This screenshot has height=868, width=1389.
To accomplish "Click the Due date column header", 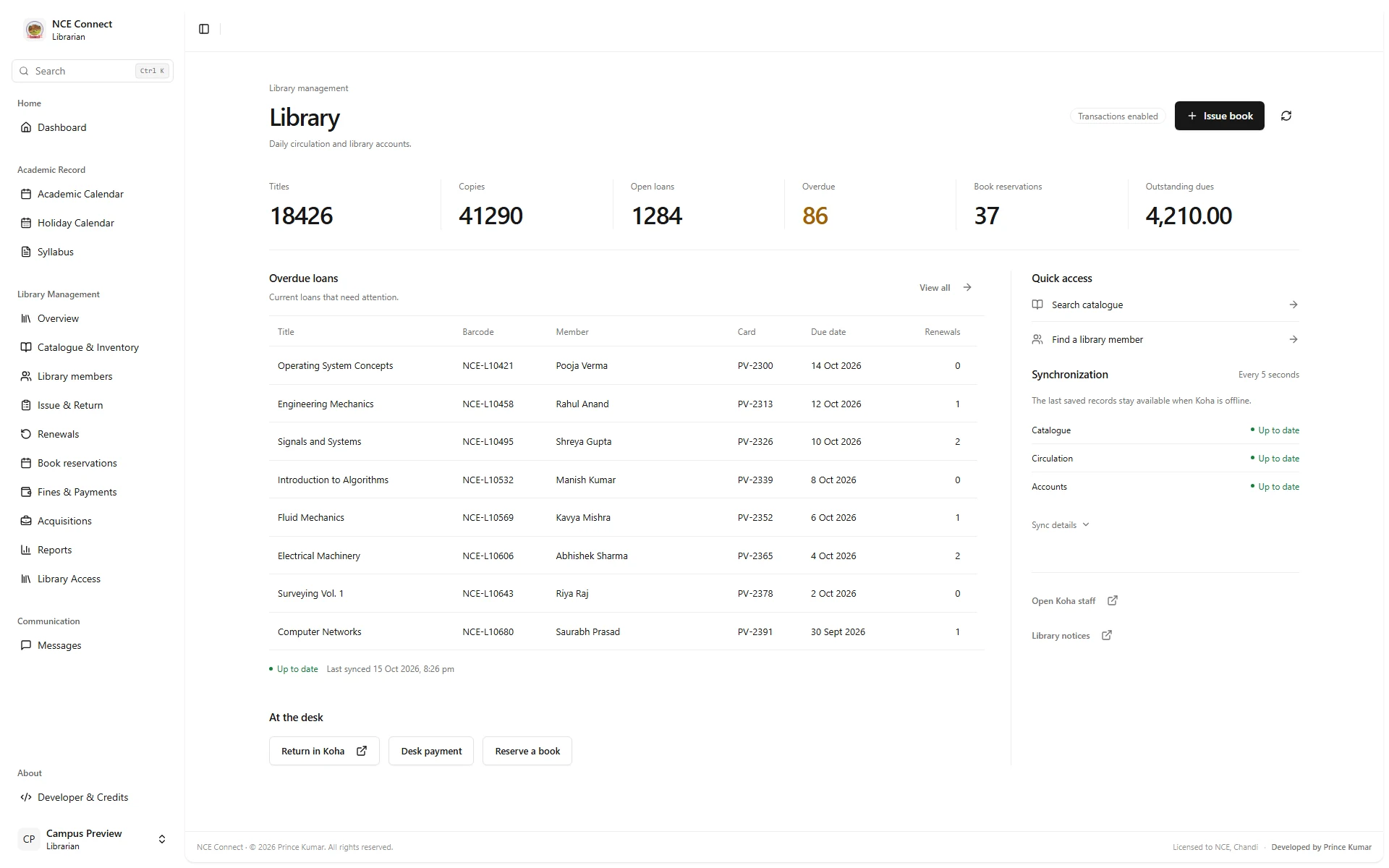I will (x=828, y=332).
